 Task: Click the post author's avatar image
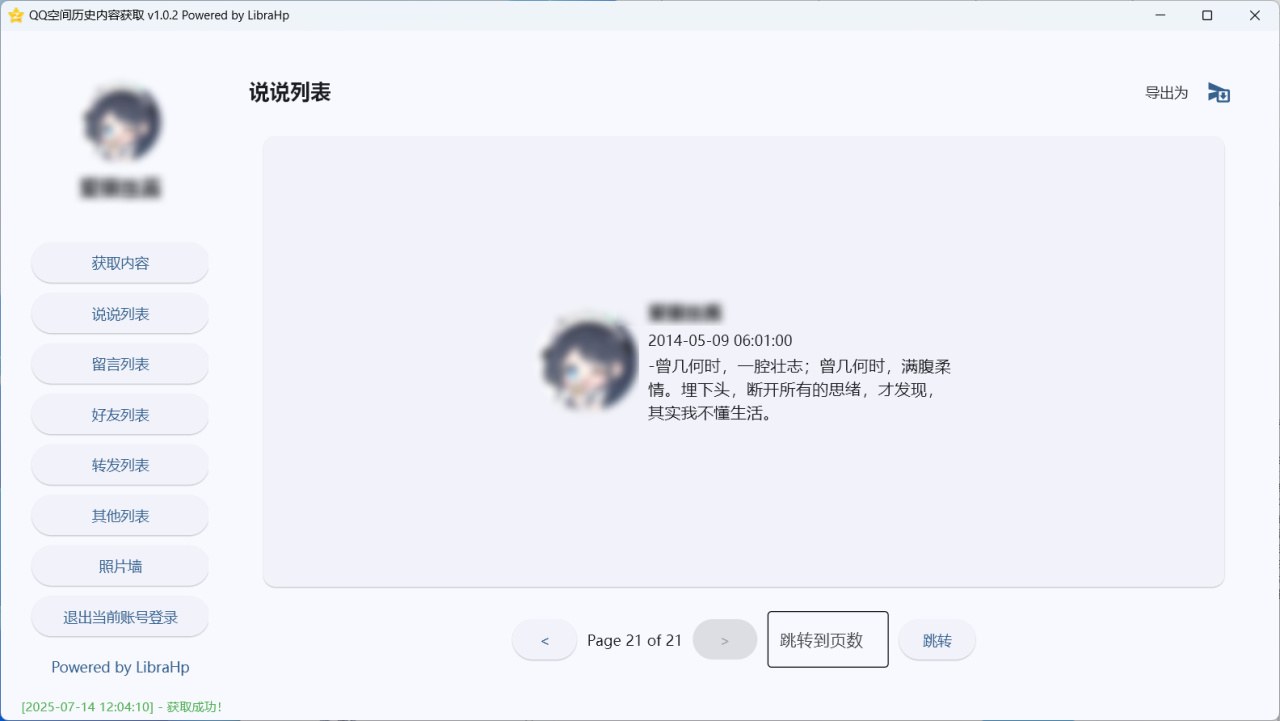click(x=589, y=364)
